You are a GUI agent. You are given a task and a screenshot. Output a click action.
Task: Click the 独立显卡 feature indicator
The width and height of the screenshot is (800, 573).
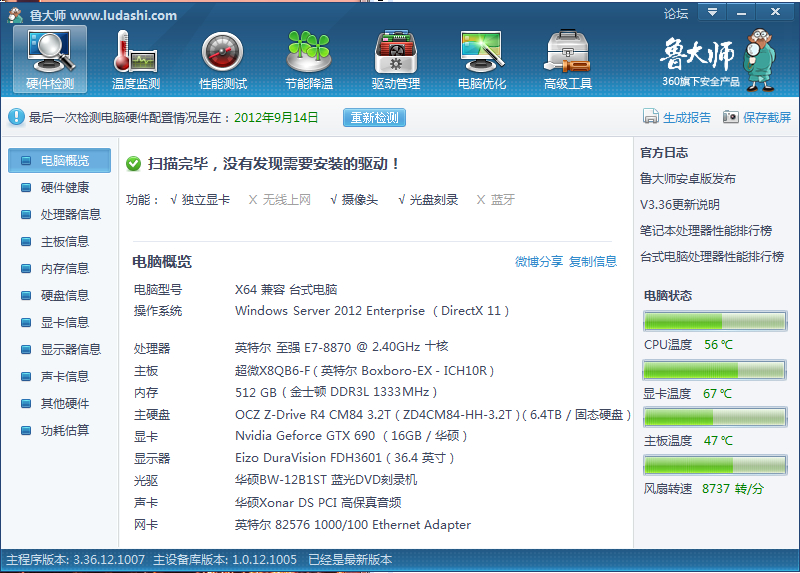click(200, 200)
